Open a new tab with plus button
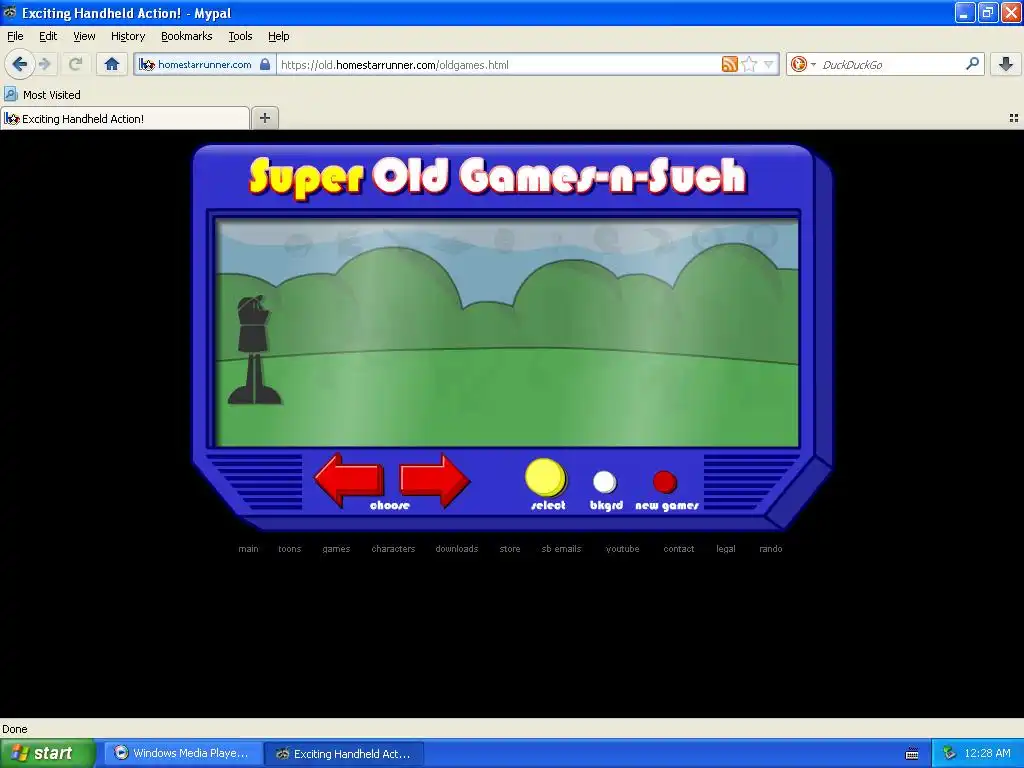 [x=264, y=118]
